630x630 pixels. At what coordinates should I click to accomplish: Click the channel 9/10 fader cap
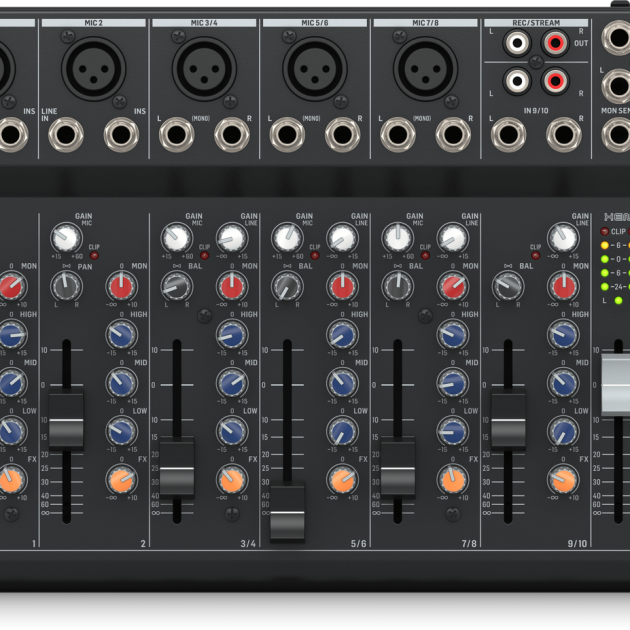pos(508,419)
